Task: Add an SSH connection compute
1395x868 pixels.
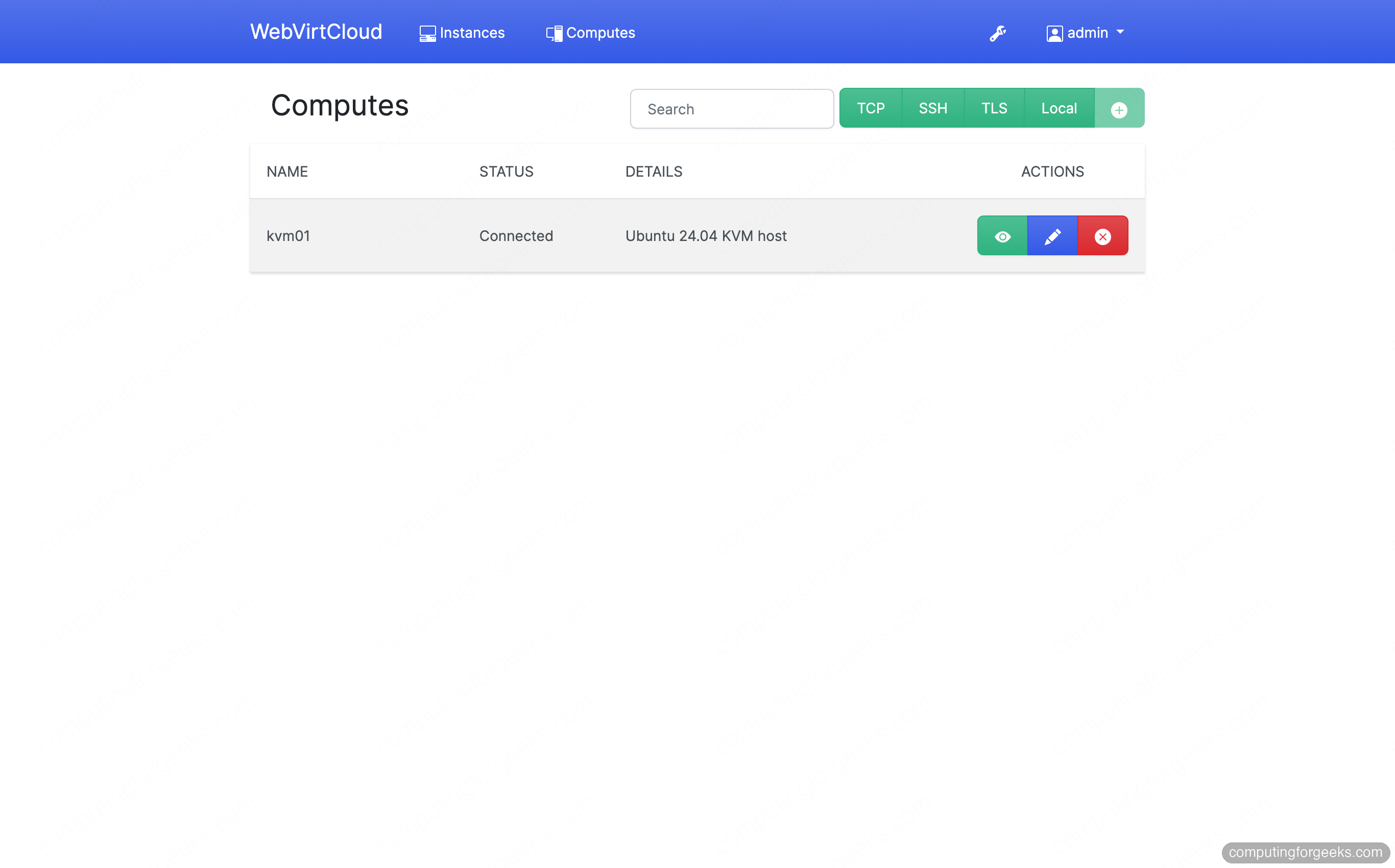Action: point(933,108)
